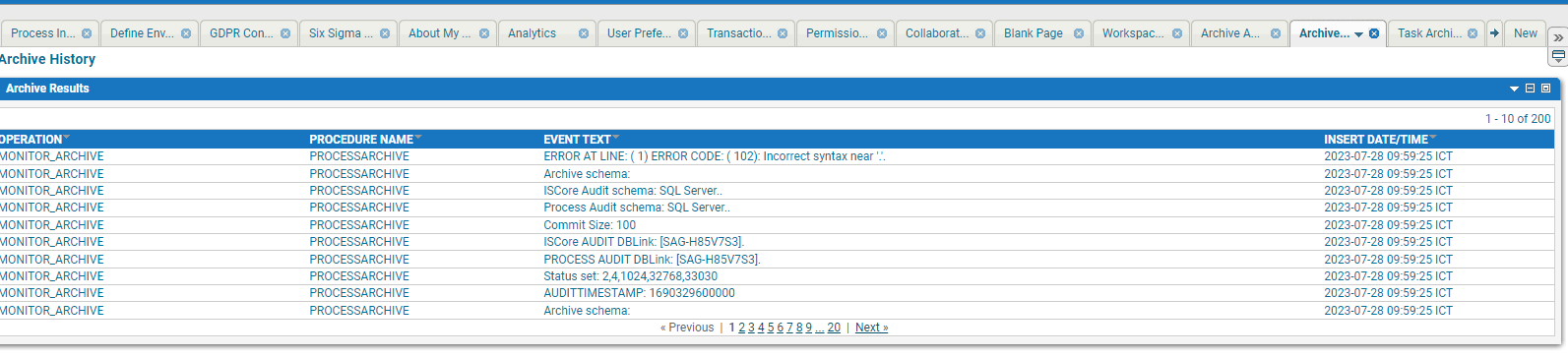Go to Next results page
The width and height of the screenshot is (1568, 358).
(x=871, y=328)
